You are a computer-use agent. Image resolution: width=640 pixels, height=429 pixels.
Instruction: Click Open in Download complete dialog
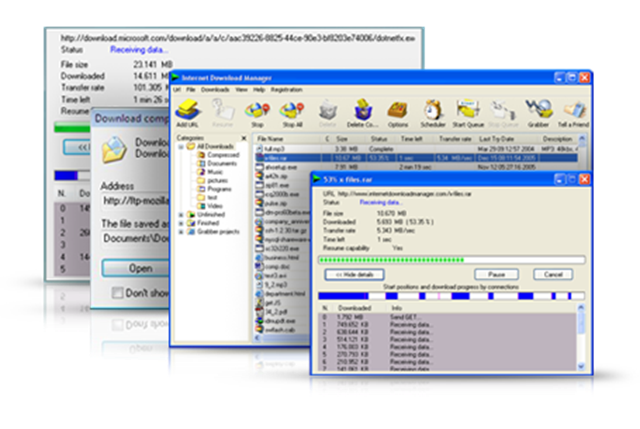click(136, 268)
